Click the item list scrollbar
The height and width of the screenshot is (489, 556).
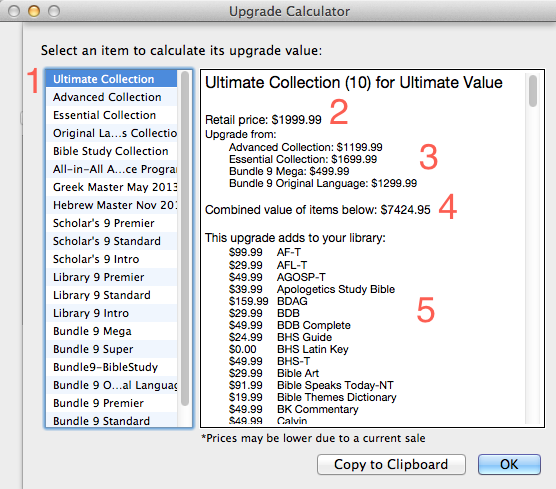[185, 238]
